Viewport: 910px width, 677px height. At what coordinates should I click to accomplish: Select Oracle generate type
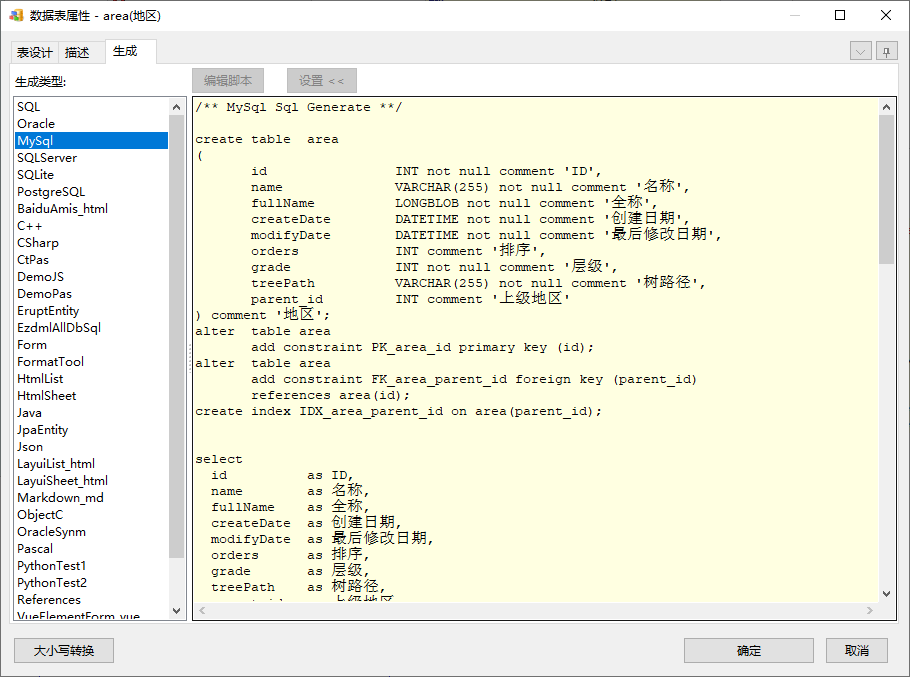click(91, 124)
